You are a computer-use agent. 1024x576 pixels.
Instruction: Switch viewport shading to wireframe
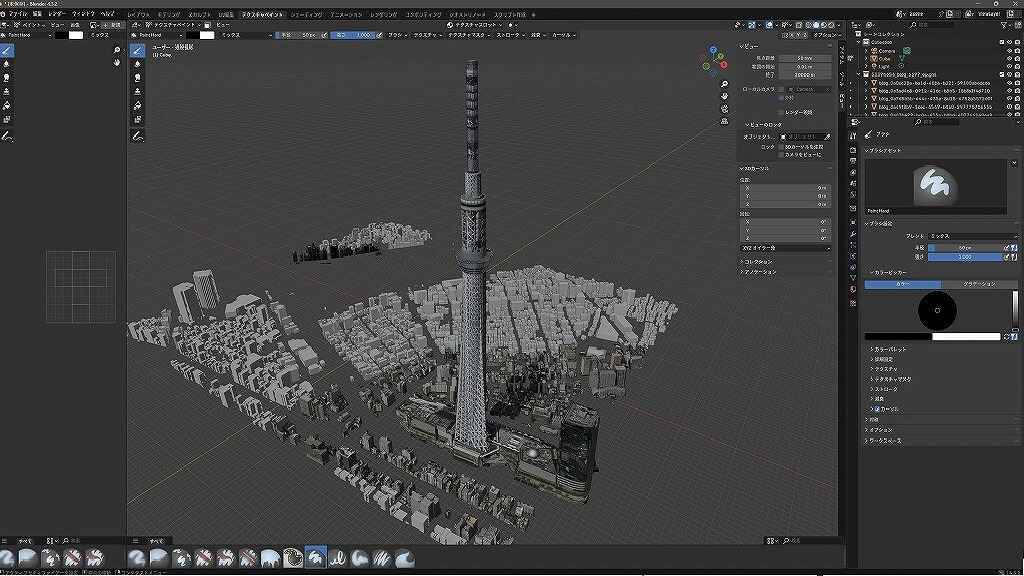point(808,25)
